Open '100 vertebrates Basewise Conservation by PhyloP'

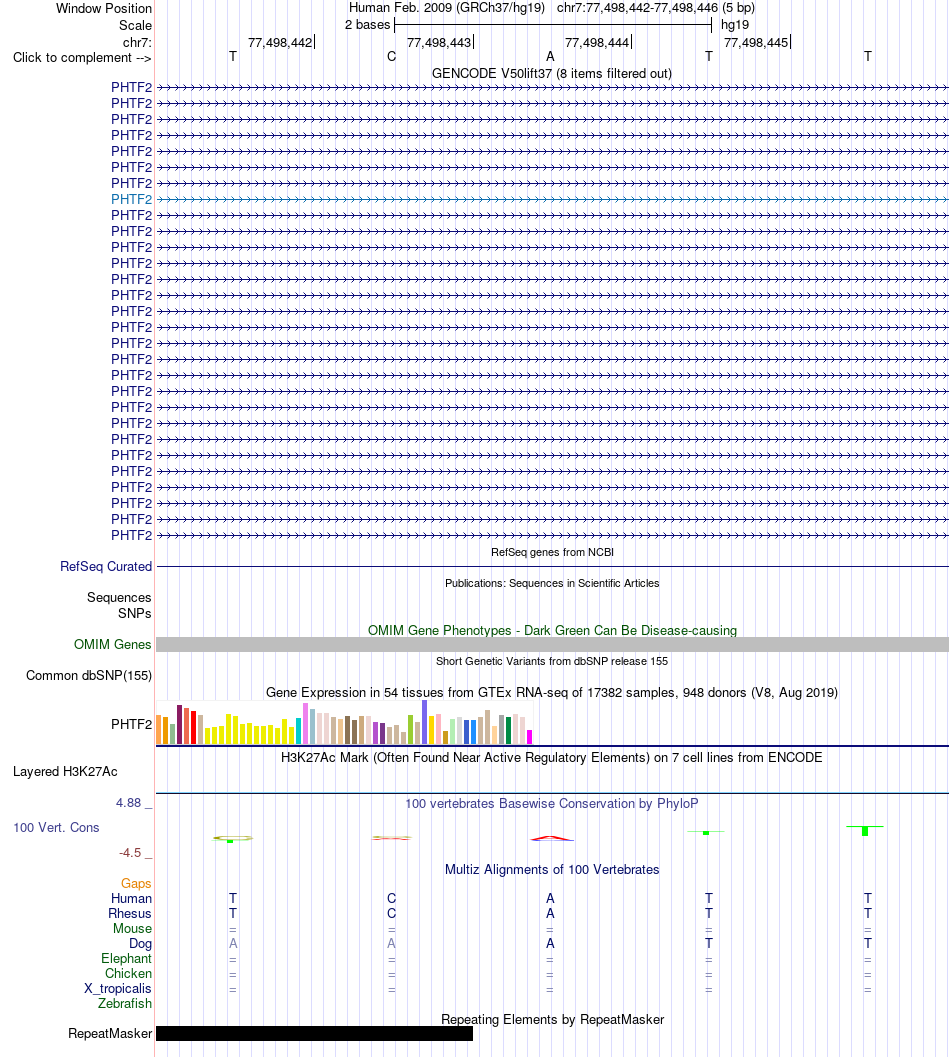point(552,804)
